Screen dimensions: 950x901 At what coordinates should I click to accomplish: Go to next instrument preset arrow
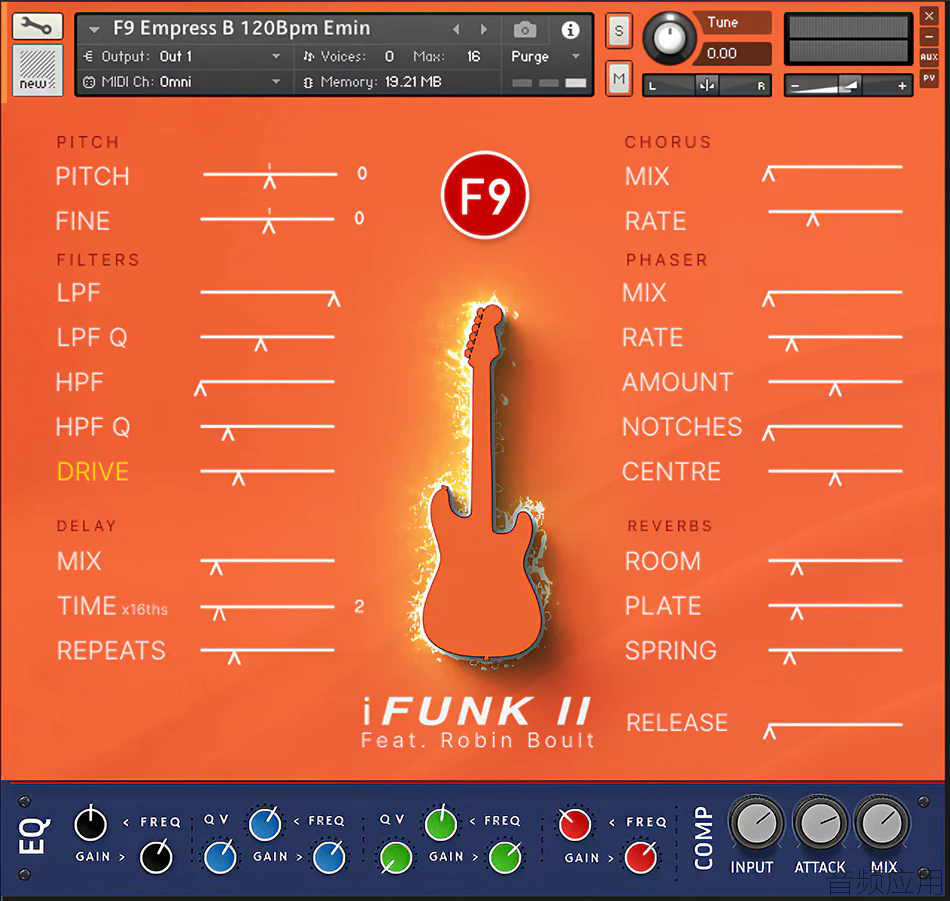(x=483, y=29)
